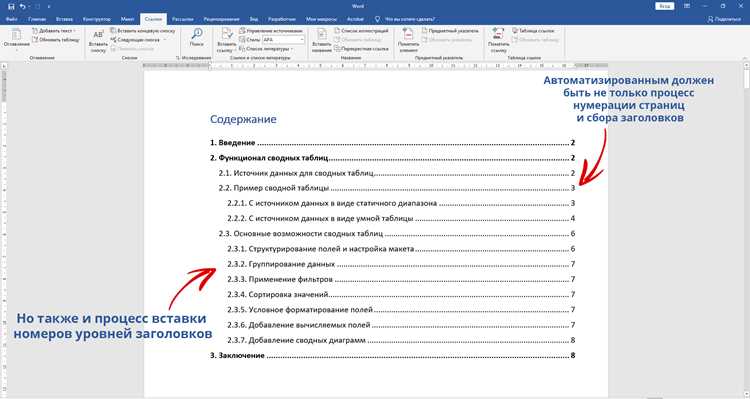Insert endnote via Вставить концевую сноску

(143, 31)
